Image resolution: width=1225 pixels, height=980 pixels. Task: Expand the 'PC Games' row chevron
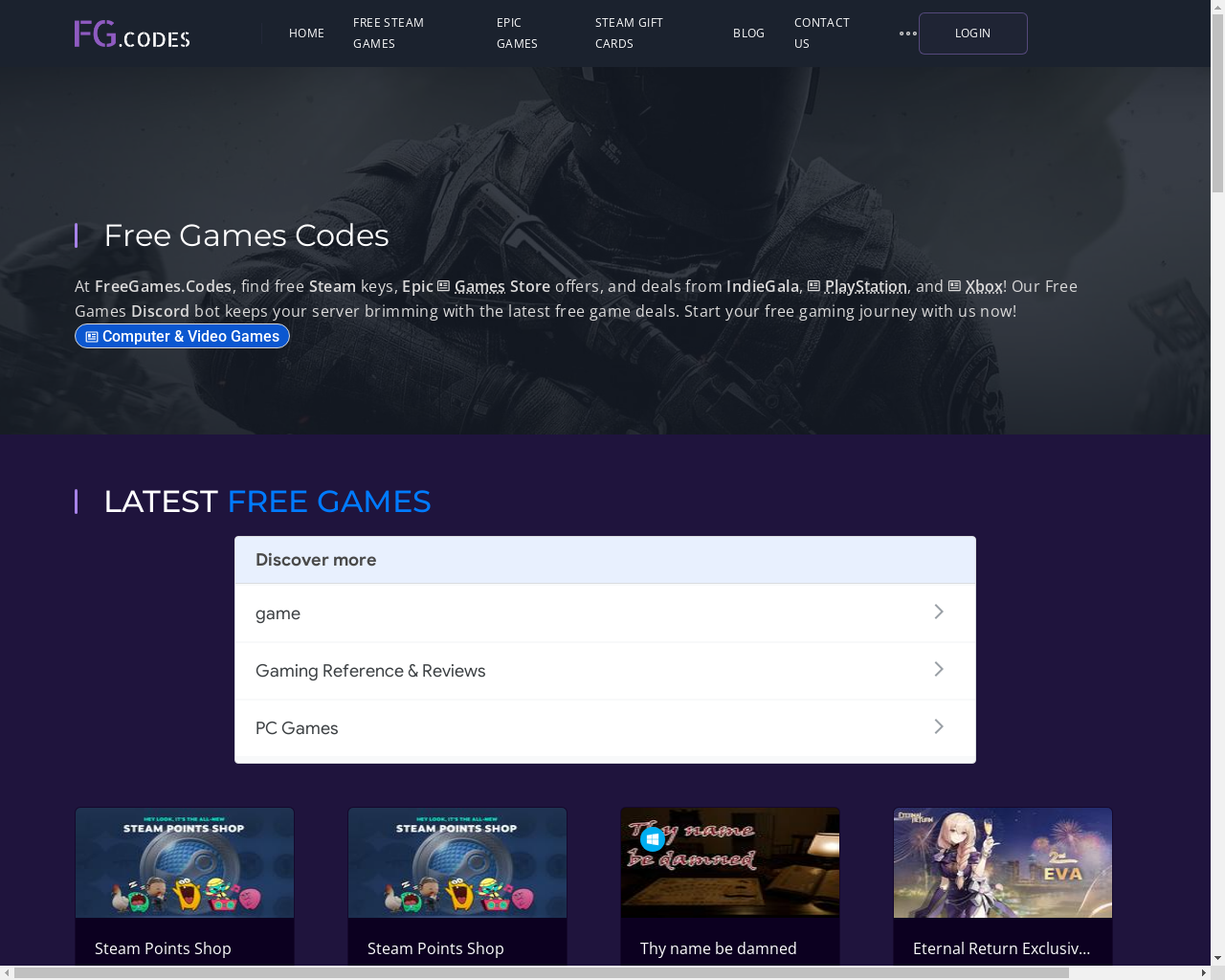(x=939, y=726)
